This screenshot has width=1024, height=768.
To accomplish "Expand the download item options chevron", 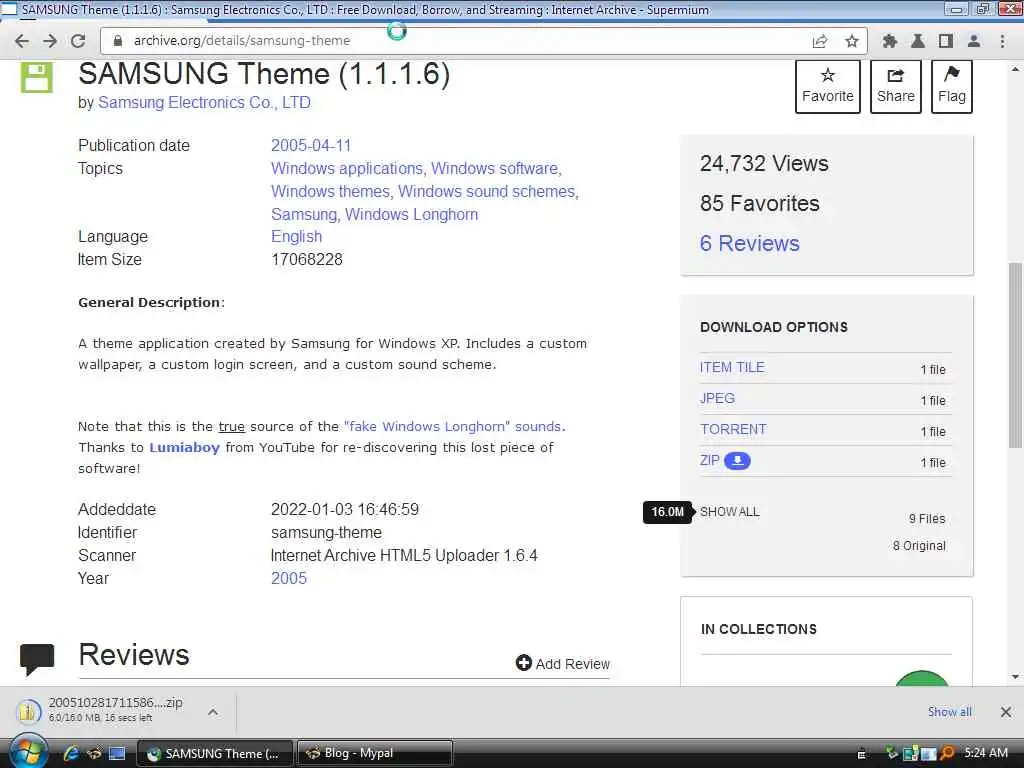I will click(x=213, y=712).
